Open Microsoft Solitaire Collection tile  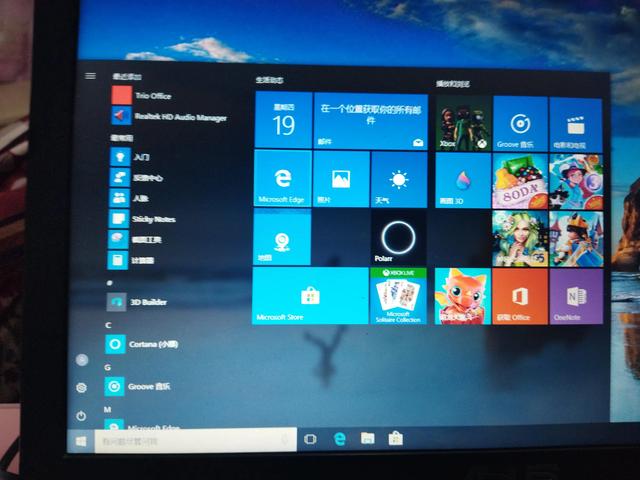click(398, 296)
